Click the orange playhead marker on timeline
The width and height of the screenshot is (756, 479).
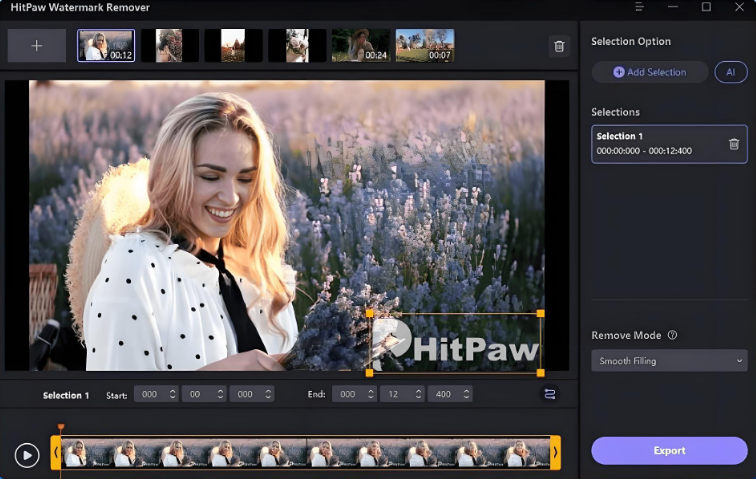pos(60,428)
